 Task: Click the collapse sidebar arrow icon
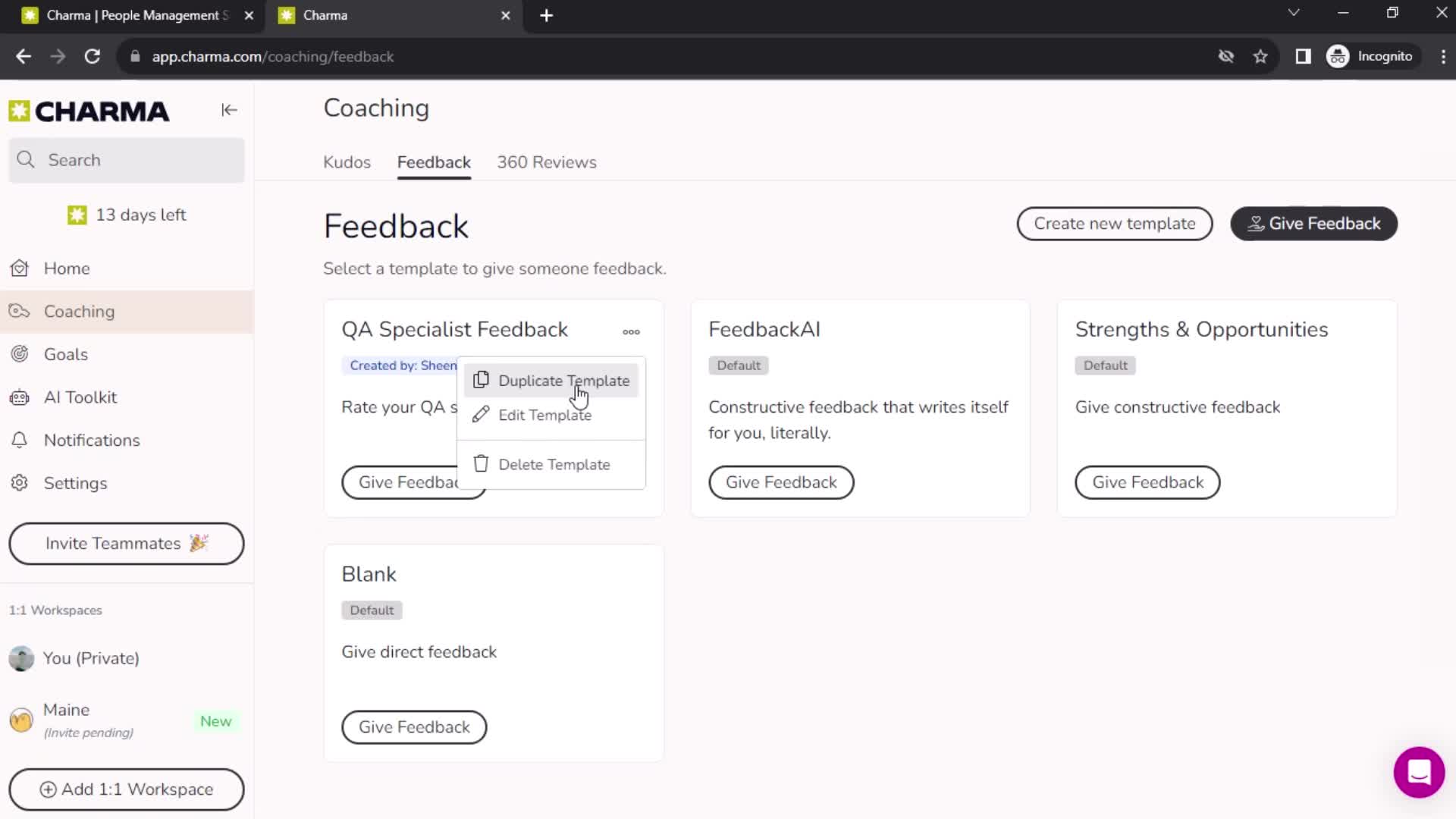[229, 110]
